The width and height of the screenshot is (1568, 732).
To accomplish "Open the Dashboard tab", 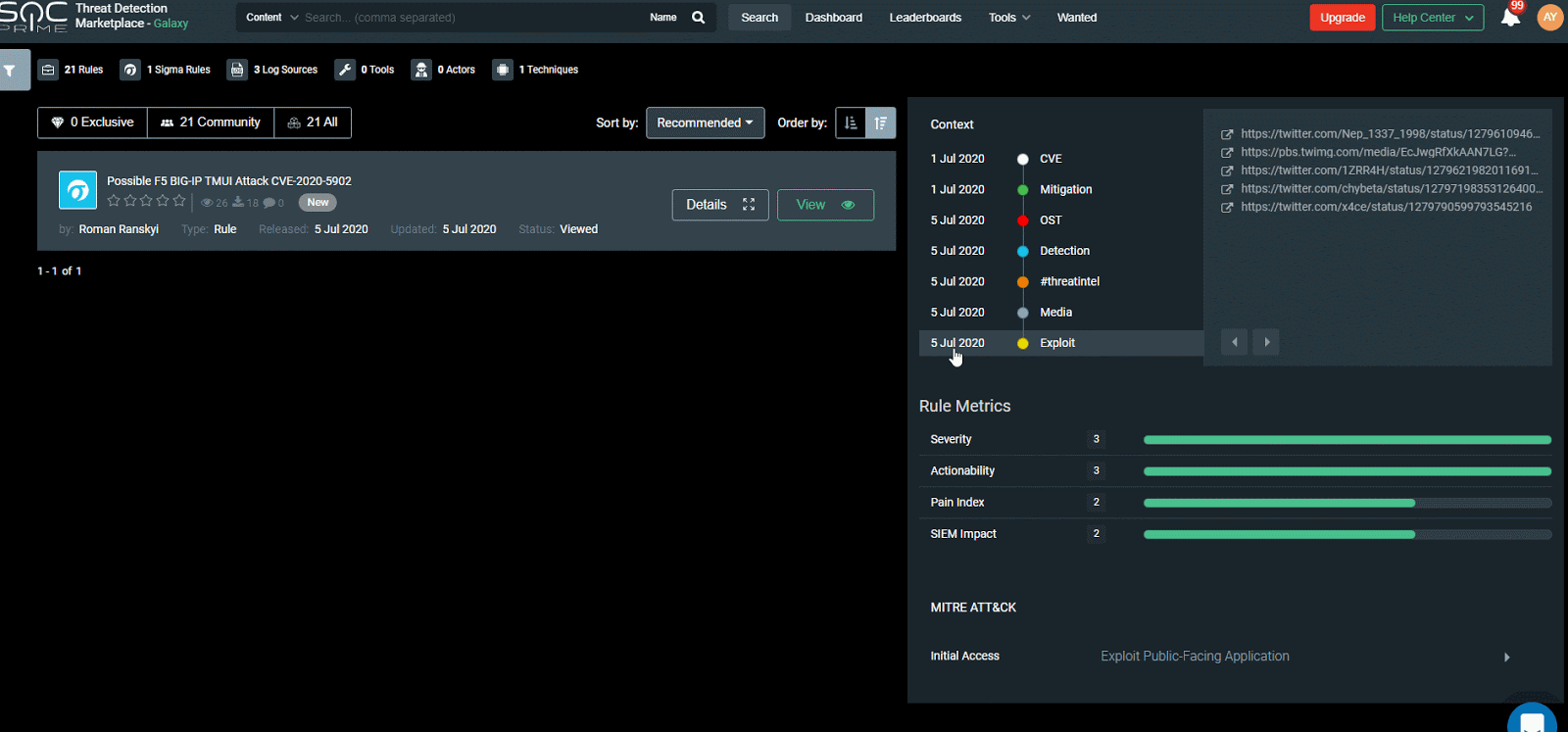I will (834, 18).
